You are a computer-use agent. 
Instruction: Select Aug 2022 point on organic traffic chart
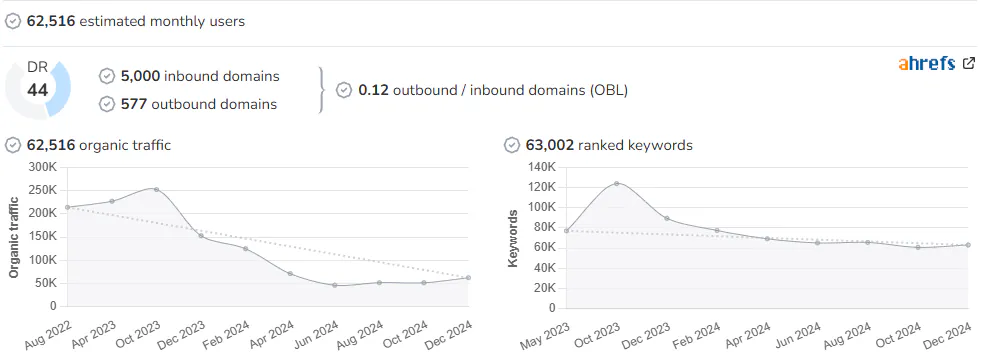(67, 207)
